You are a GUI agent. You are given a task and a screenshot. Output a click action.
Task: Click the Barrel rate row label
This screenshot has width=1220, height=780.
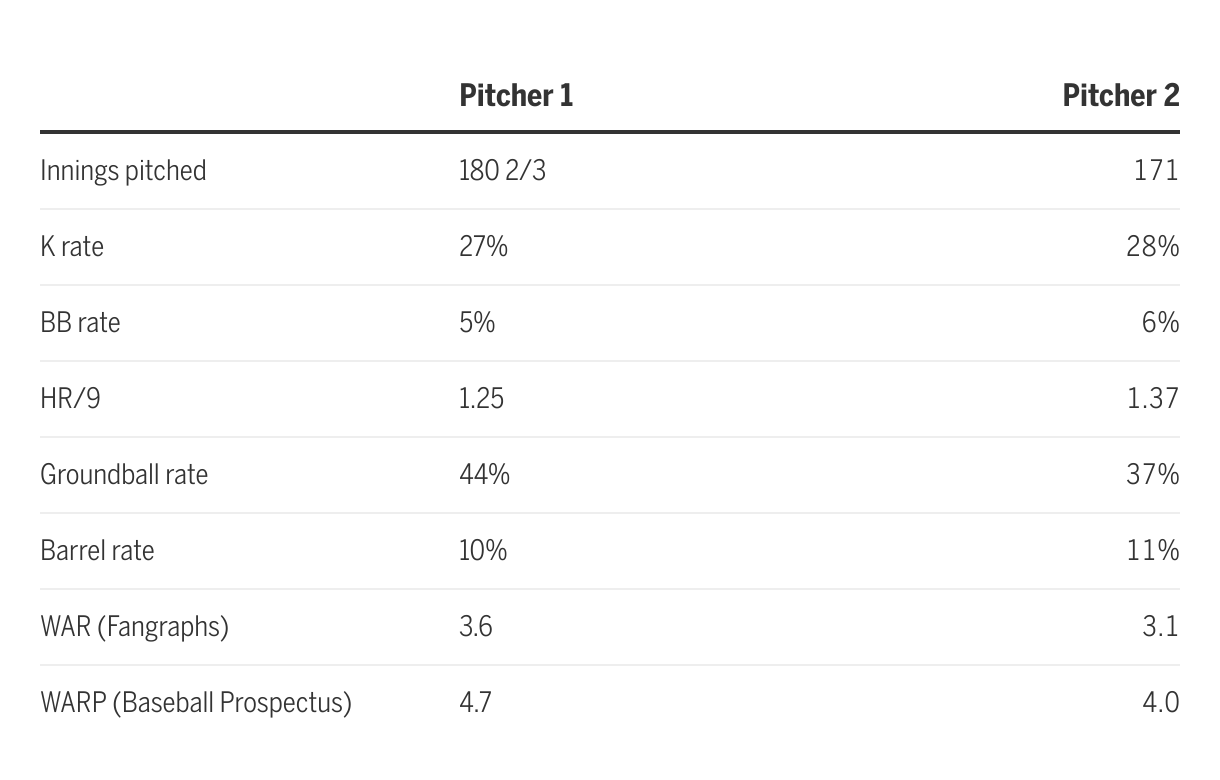97,550
